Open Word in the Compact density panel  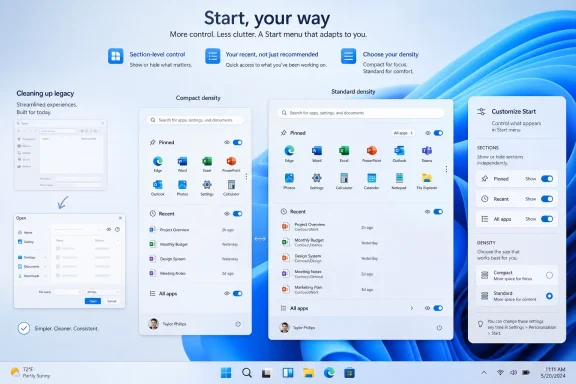[x=182, y=161]
